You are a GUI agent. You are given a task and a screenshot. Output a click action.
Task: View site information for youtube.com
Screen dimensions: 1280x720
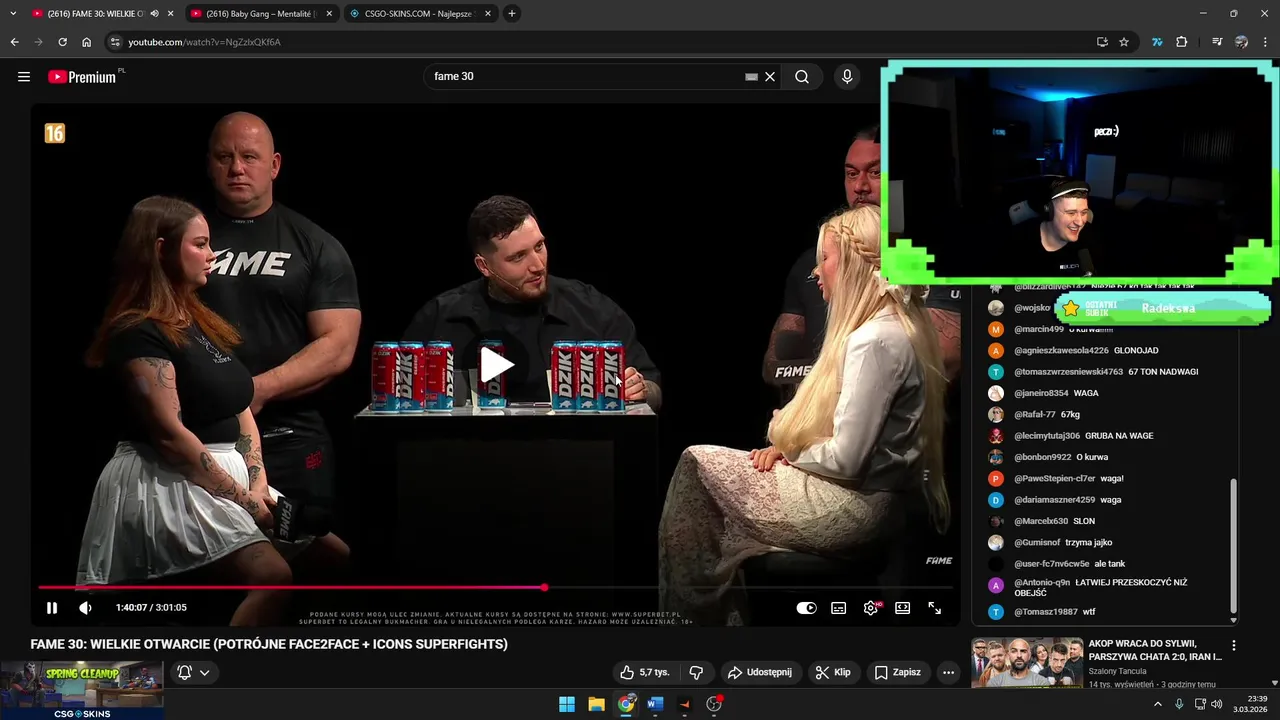pyautogui.click(x=115, y=42)
